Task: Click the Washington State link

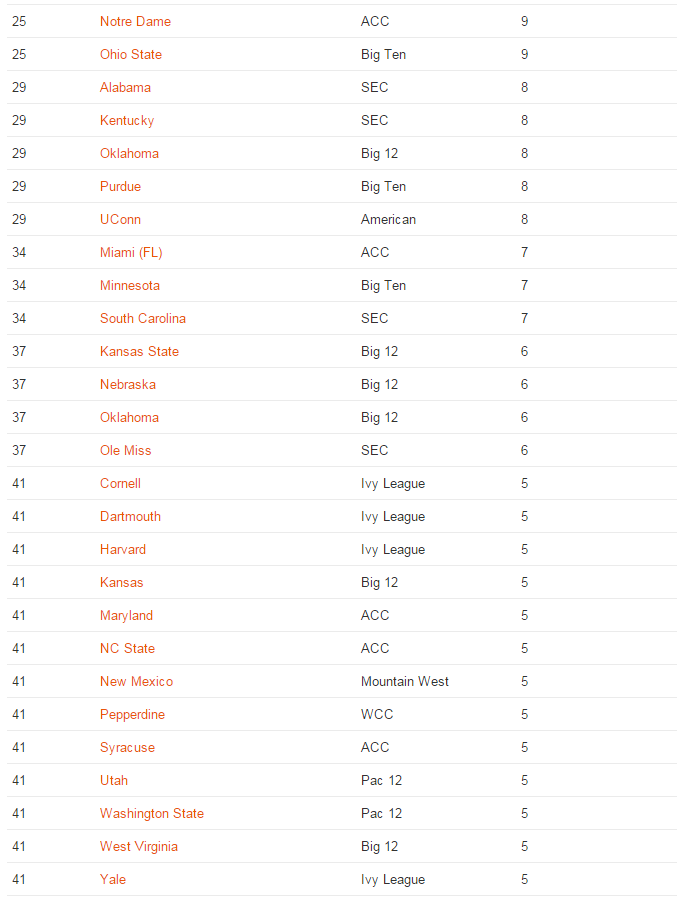Action: [x=152, y=813]
